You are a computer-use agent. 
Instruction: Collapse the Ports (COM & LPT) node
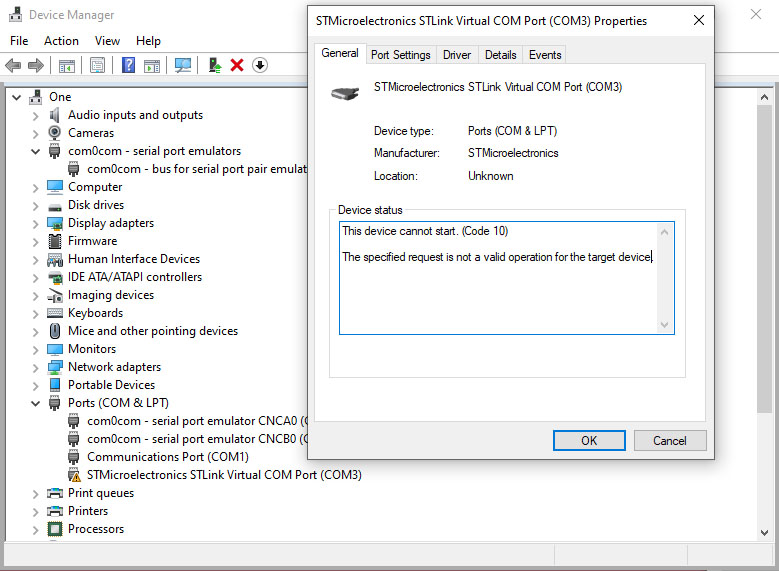(35, 403)
